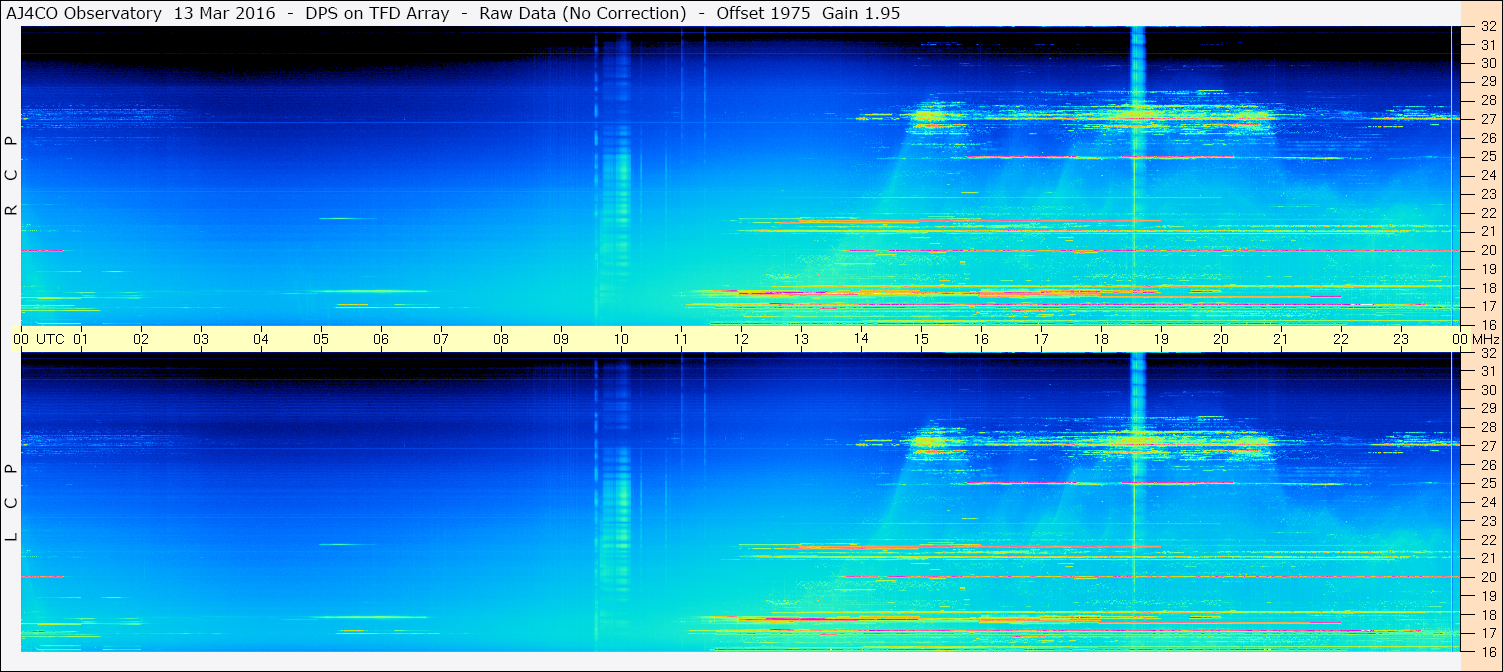Click the 32 MHz label of LCP panel
This screenshot has width=1503, height=672.
click(1488, 353)
